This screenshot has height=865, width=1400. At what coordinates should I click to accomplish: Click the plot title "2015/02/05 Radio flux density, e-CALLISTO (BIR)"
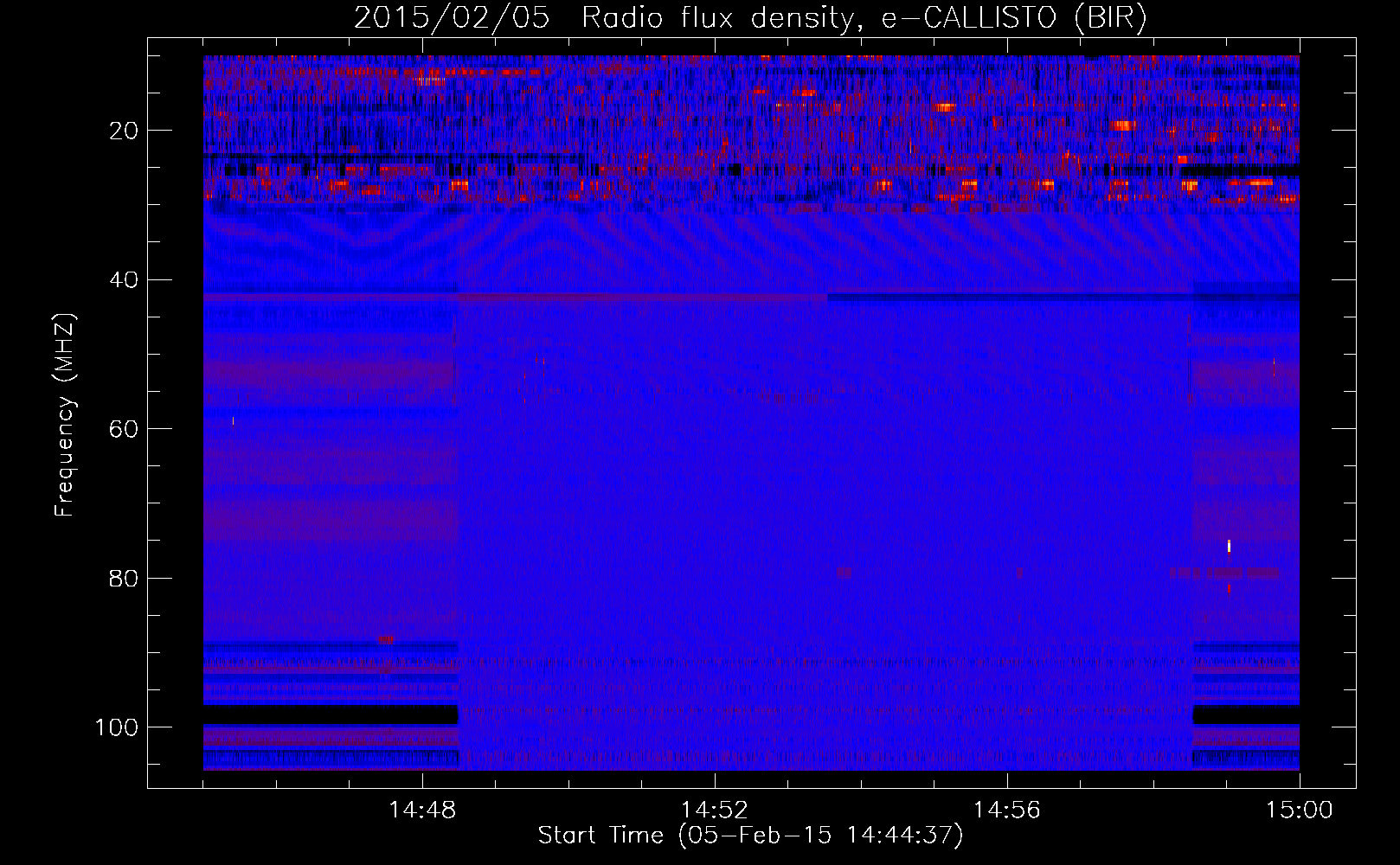coord(750,18)
